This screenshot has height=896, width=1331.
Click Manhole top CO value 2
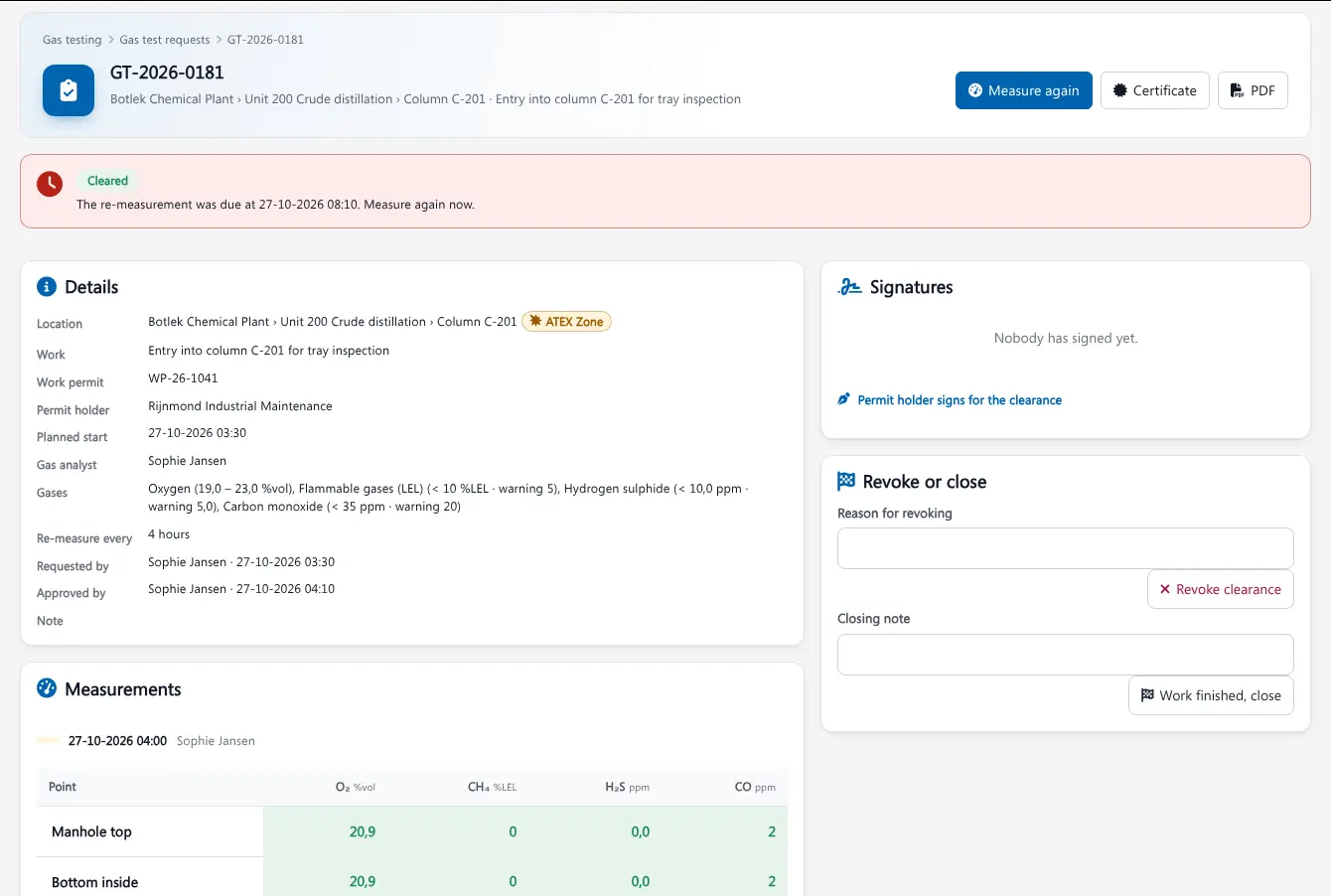[772, 831]
